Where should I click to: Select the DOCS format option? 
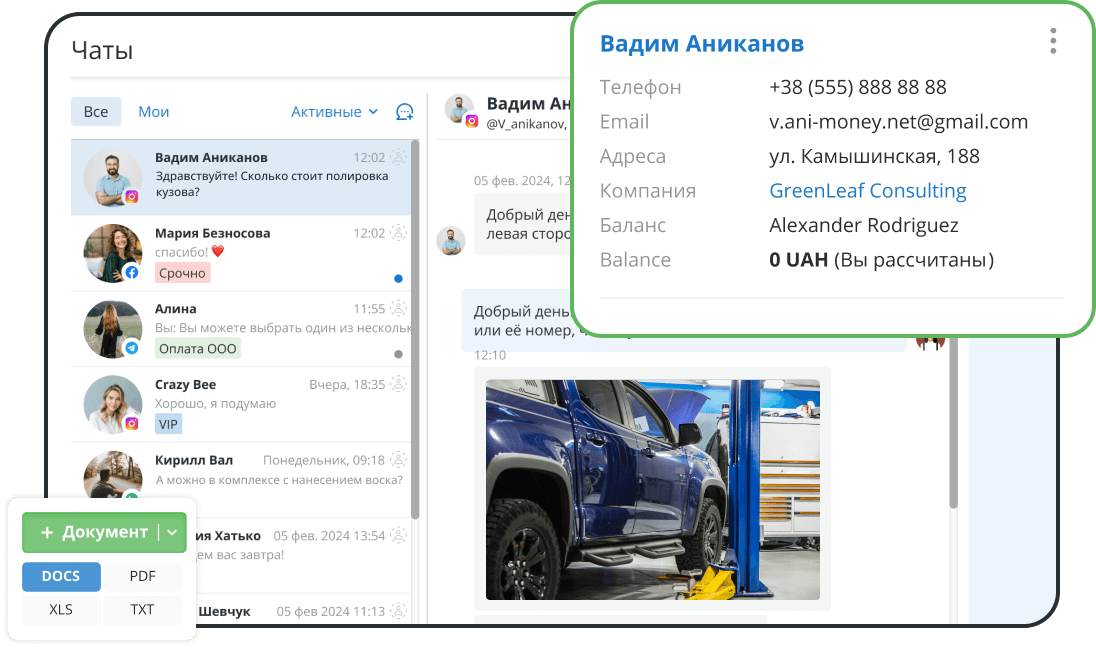tap(61, 576)
